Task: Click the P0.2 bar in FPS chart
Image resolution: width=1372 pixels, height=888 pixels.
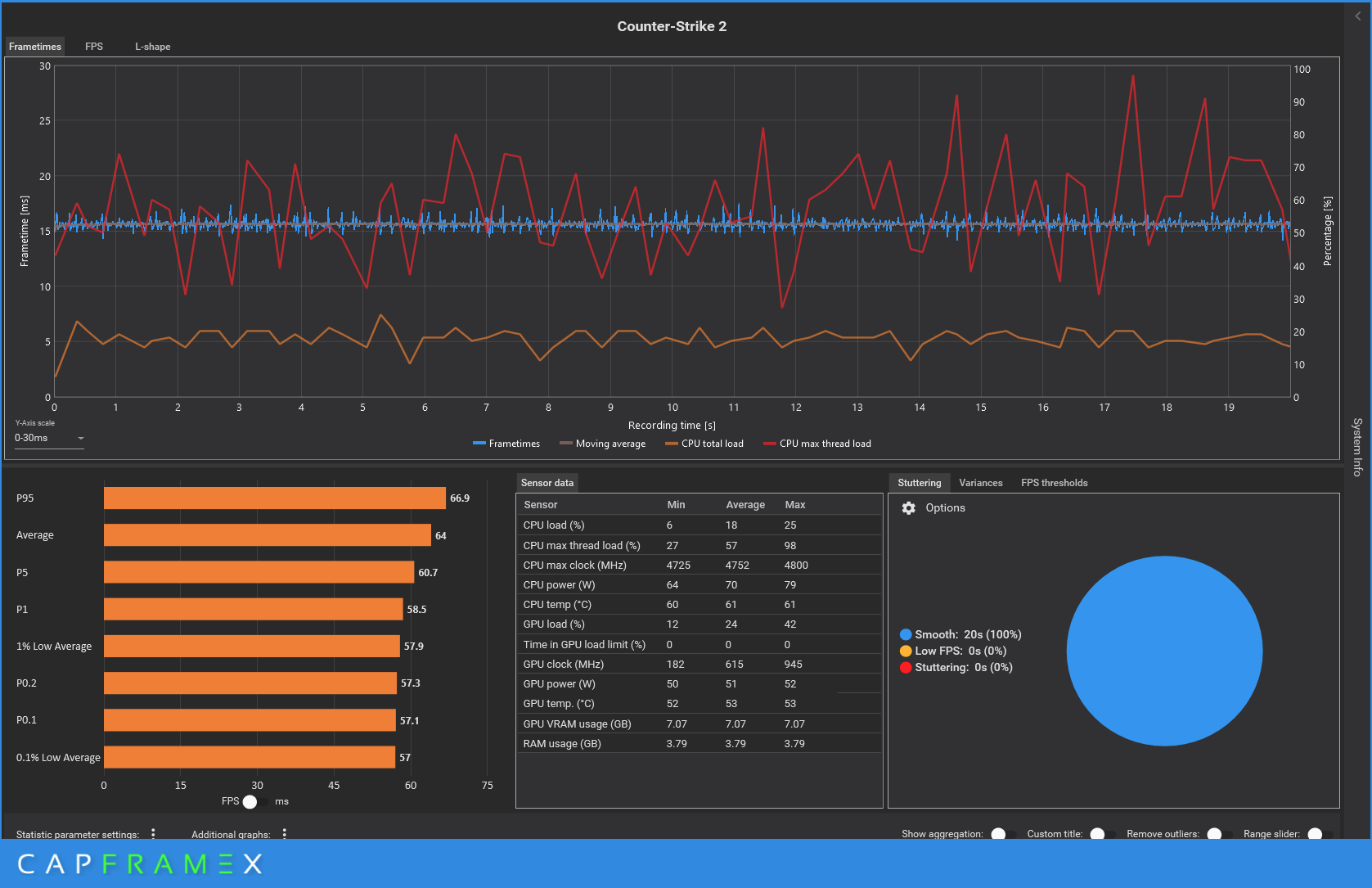Action: 250,683
